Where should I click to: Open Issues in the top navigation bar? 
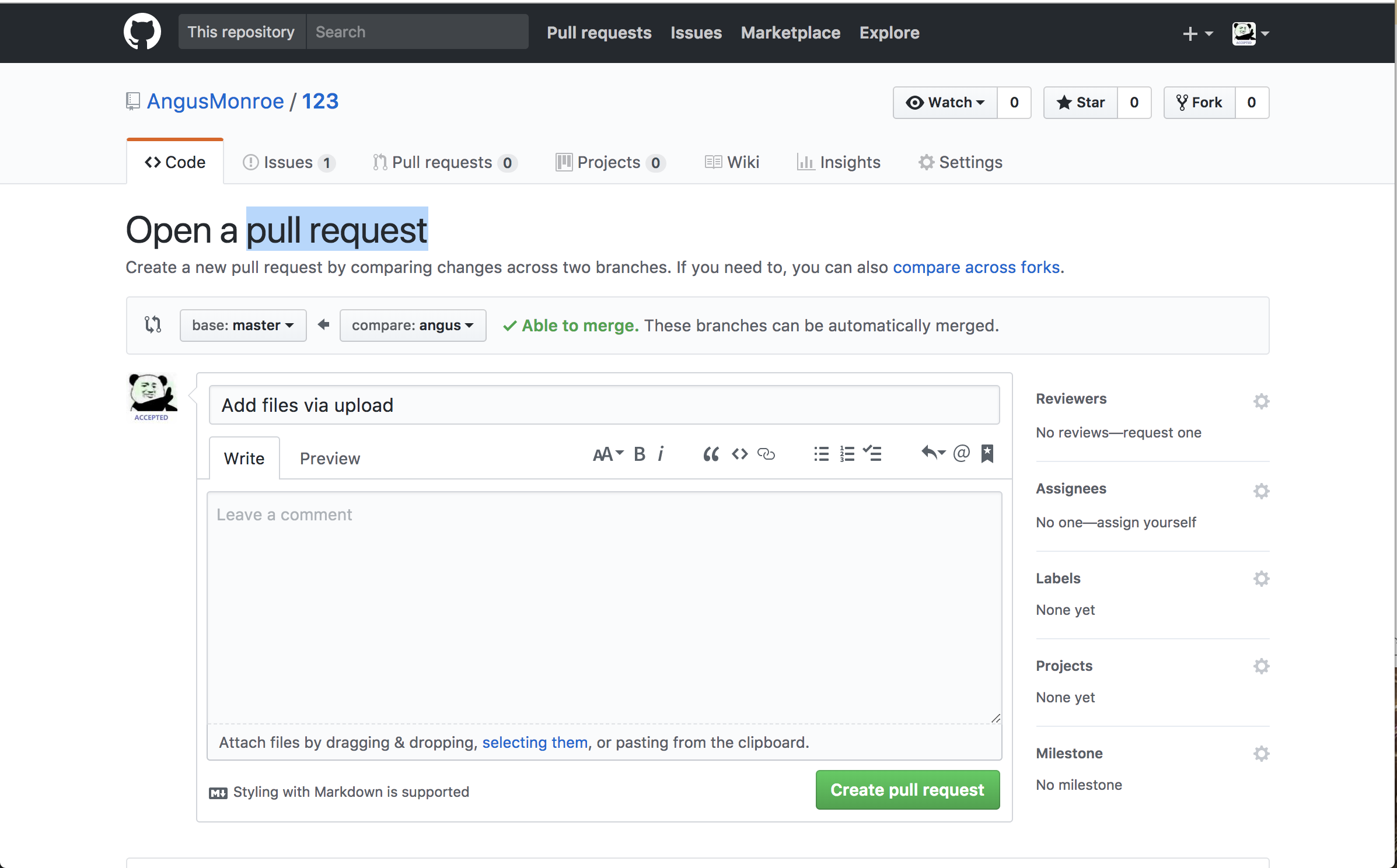[x=696, y=33]
